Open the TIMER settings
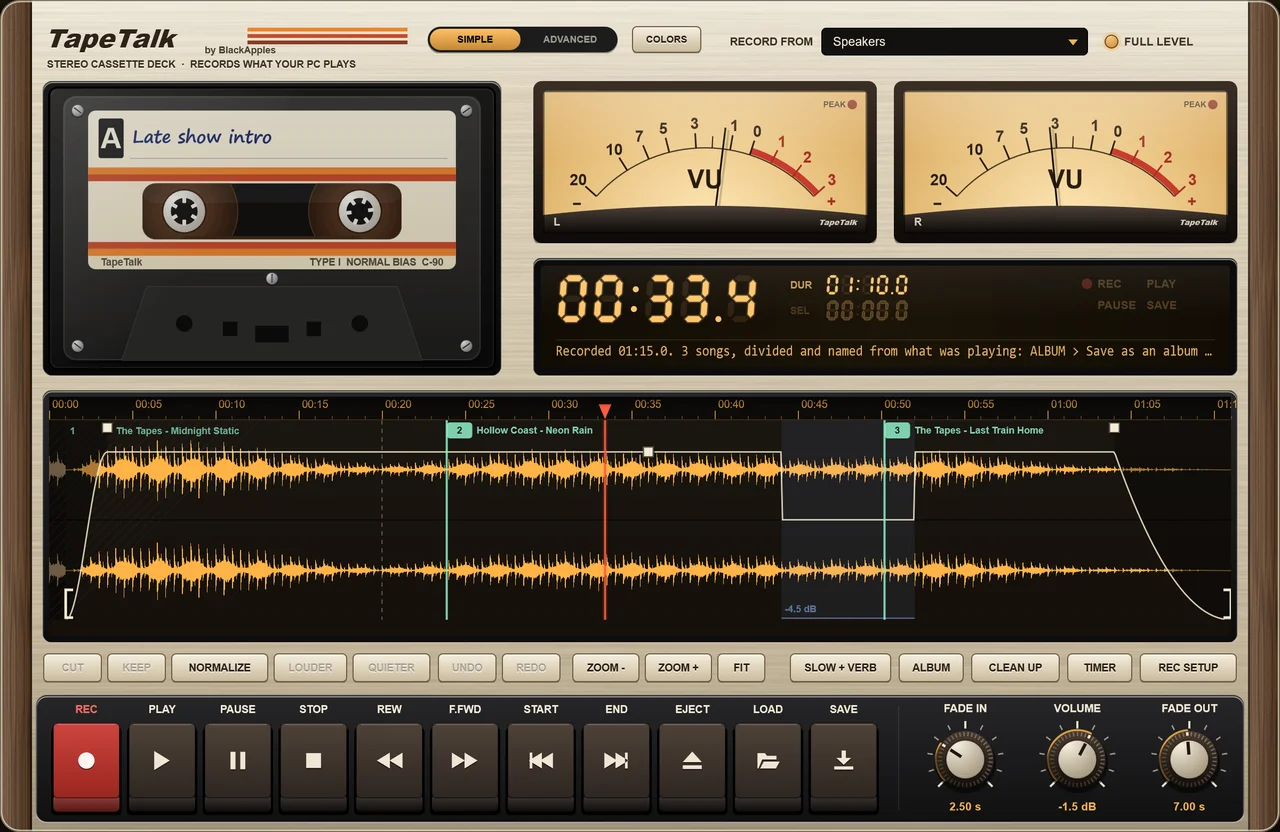This screenshot has width=1280, height=832. (1099, 667)
